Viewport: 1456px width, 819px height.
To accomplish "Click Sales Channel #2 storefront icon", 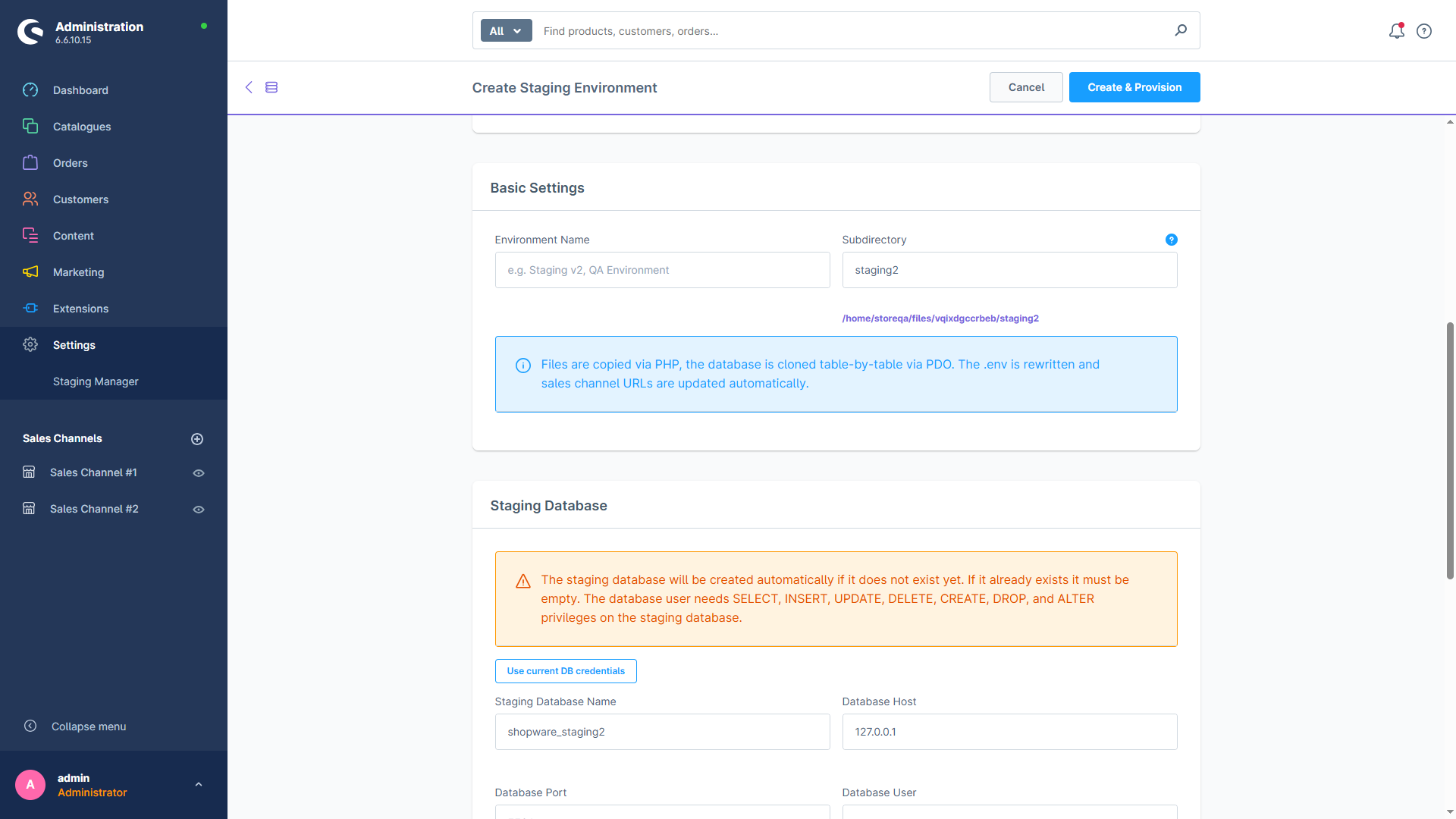I will pos(29,509).
